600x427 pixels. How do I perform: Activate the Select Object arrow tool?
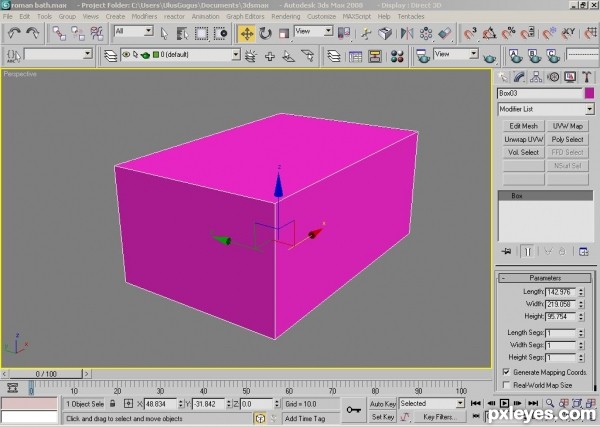click(164, 33)
